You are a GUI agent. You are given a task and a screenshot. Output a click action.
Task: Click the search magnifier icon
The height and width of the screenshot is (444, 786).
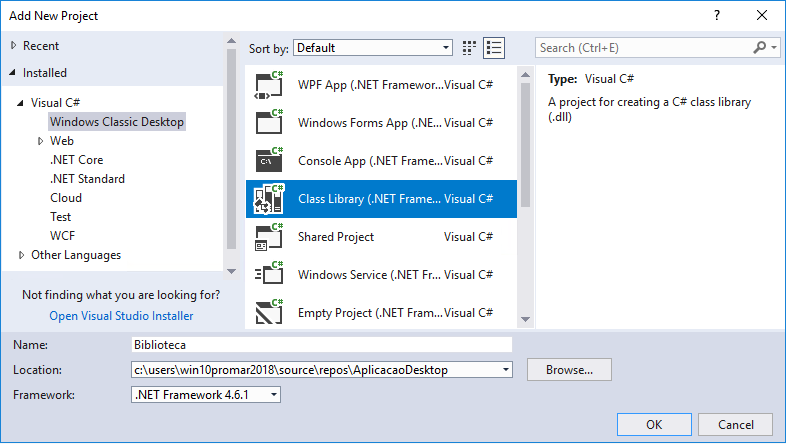pos(759,48)
